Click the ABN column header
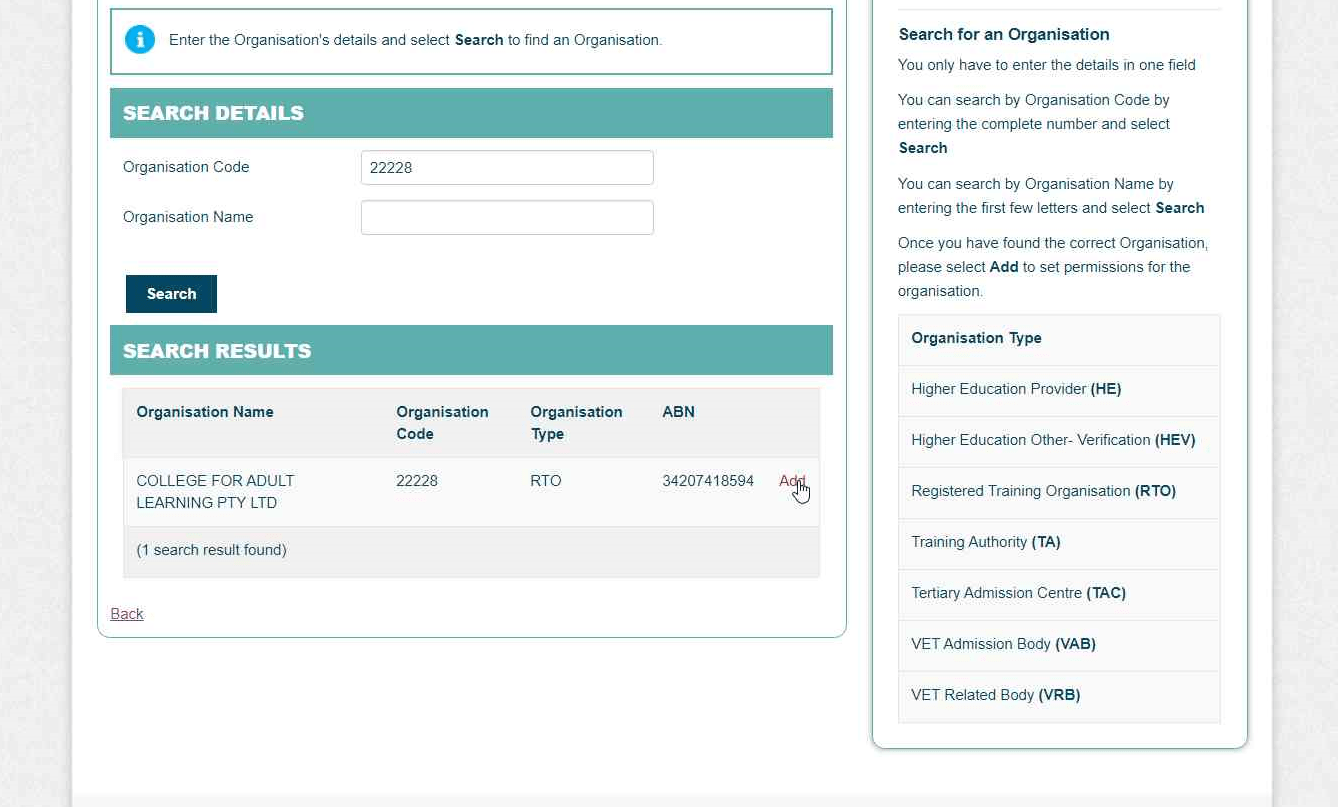 (x=678, y=412)
